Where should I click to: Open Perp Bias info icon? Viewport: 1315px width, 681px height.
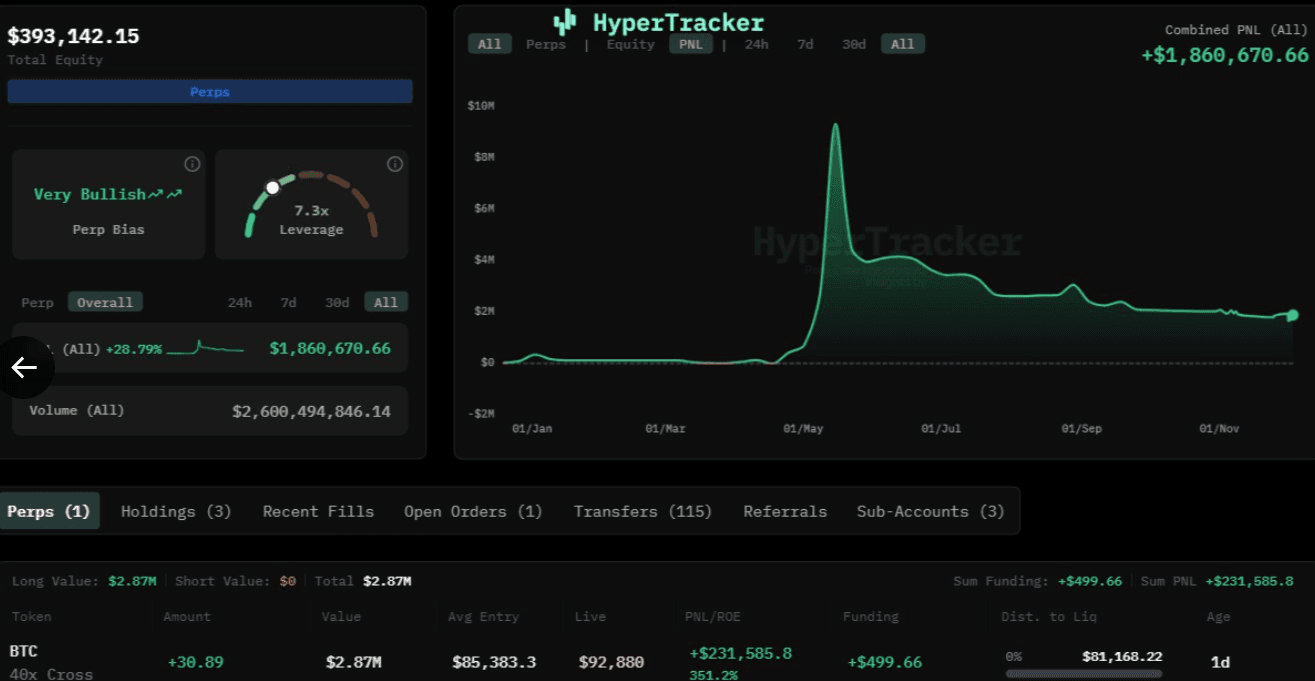[x=192, y=164]
